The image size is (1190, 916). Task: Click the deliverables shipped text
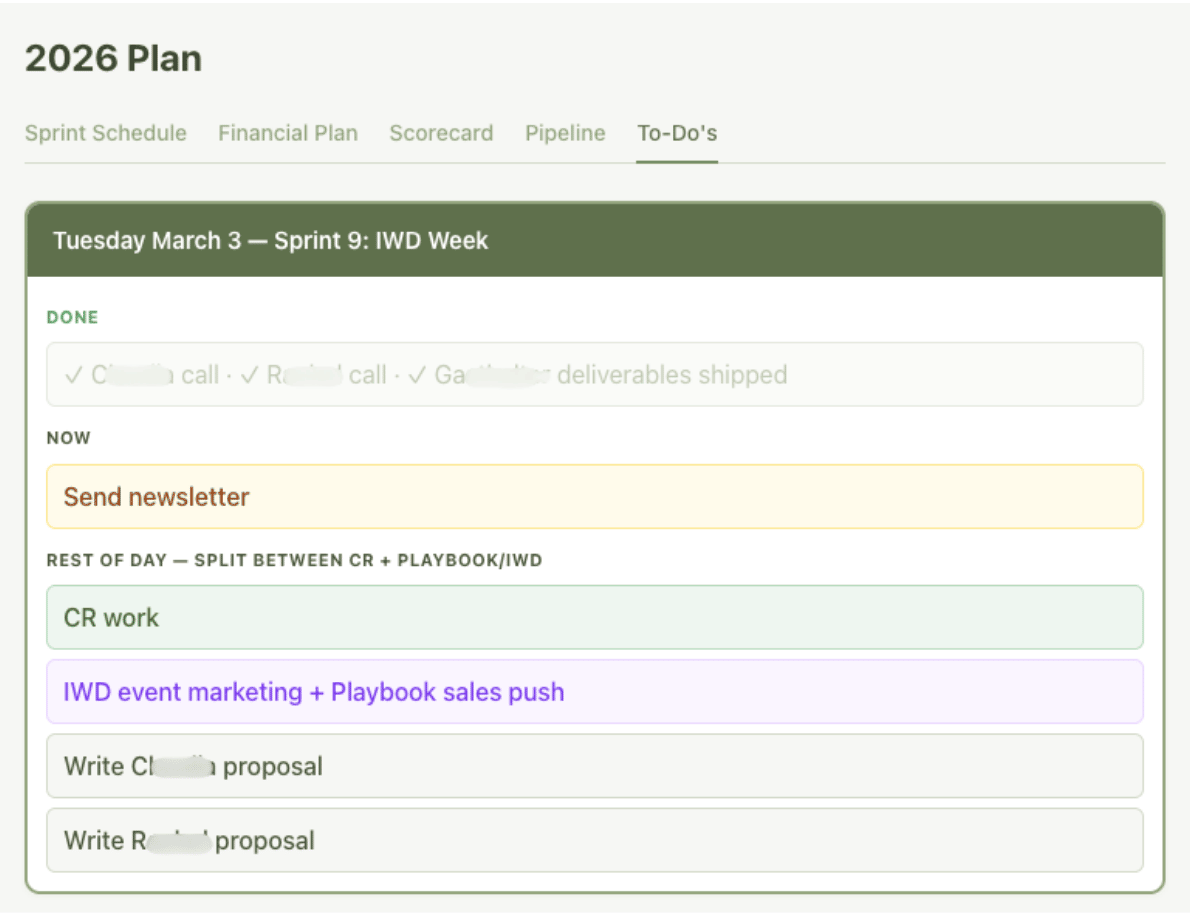[671, 376]
